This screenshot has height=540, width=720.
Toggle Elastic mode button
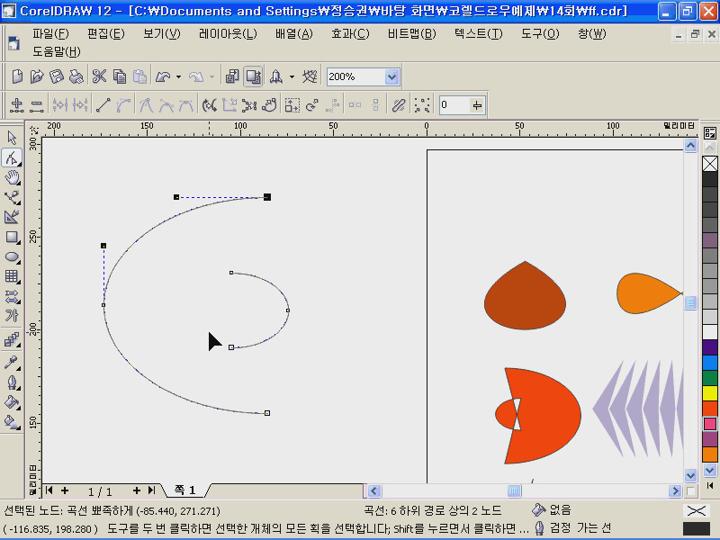point(398,105)
